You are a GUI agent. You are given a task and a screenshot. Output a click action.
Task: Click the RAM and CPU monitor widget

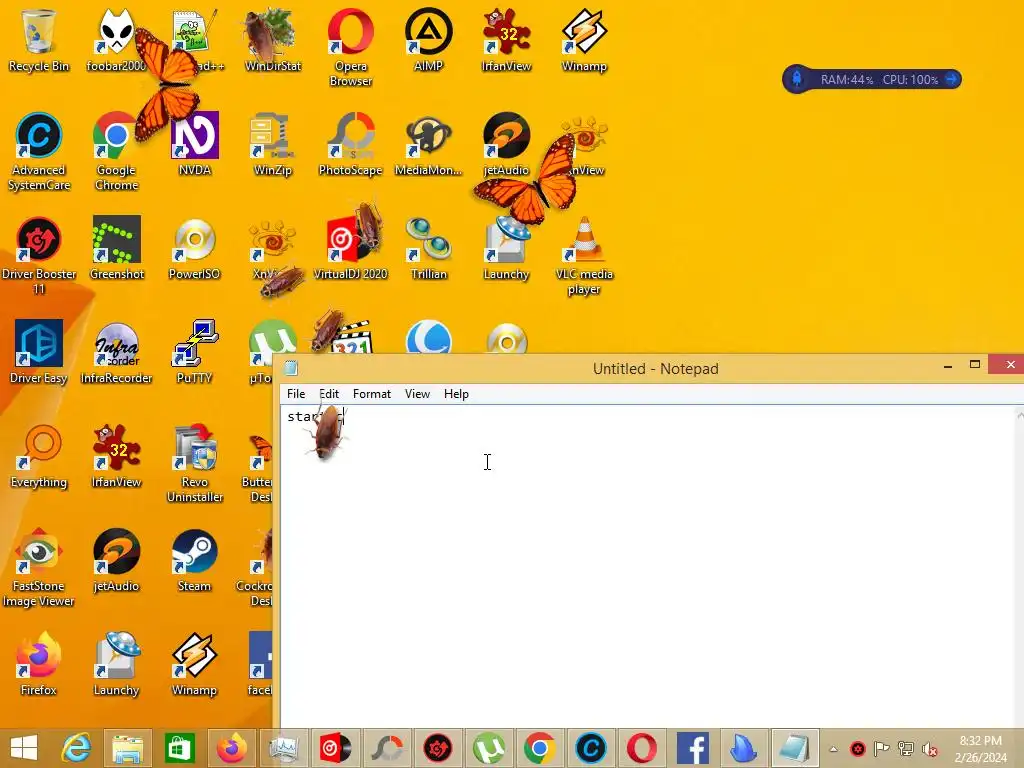(x=872, y=80)
